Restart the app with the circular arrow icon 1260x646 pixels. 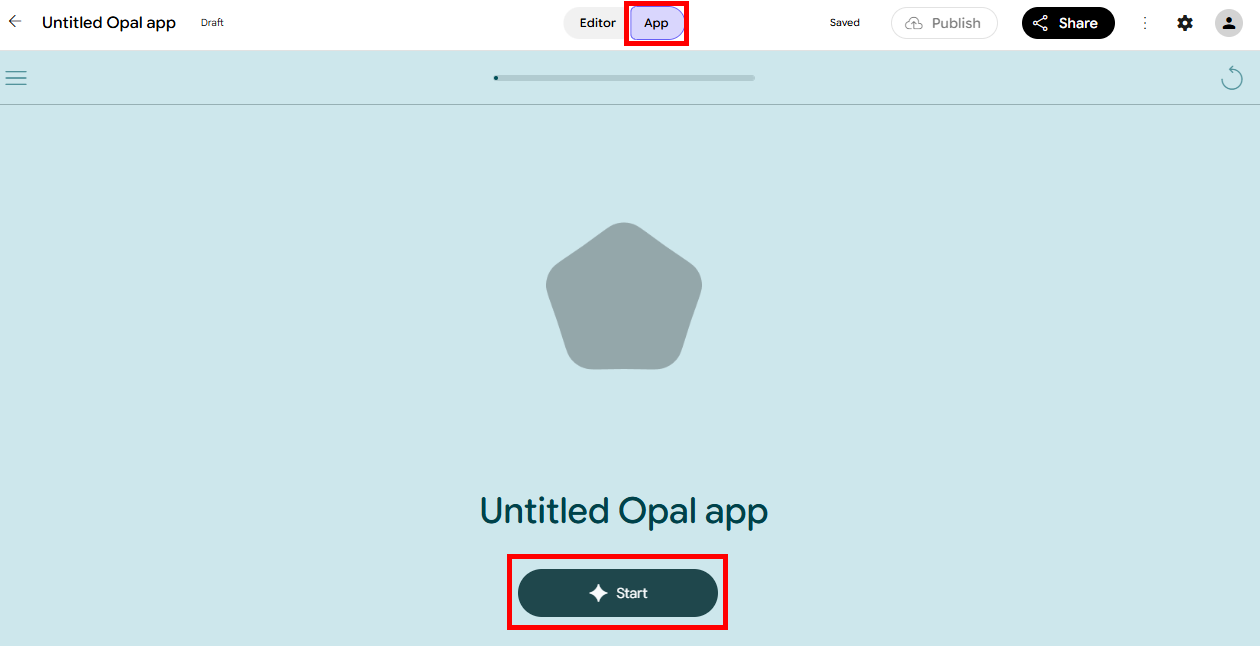click(x=1232, y=77)
